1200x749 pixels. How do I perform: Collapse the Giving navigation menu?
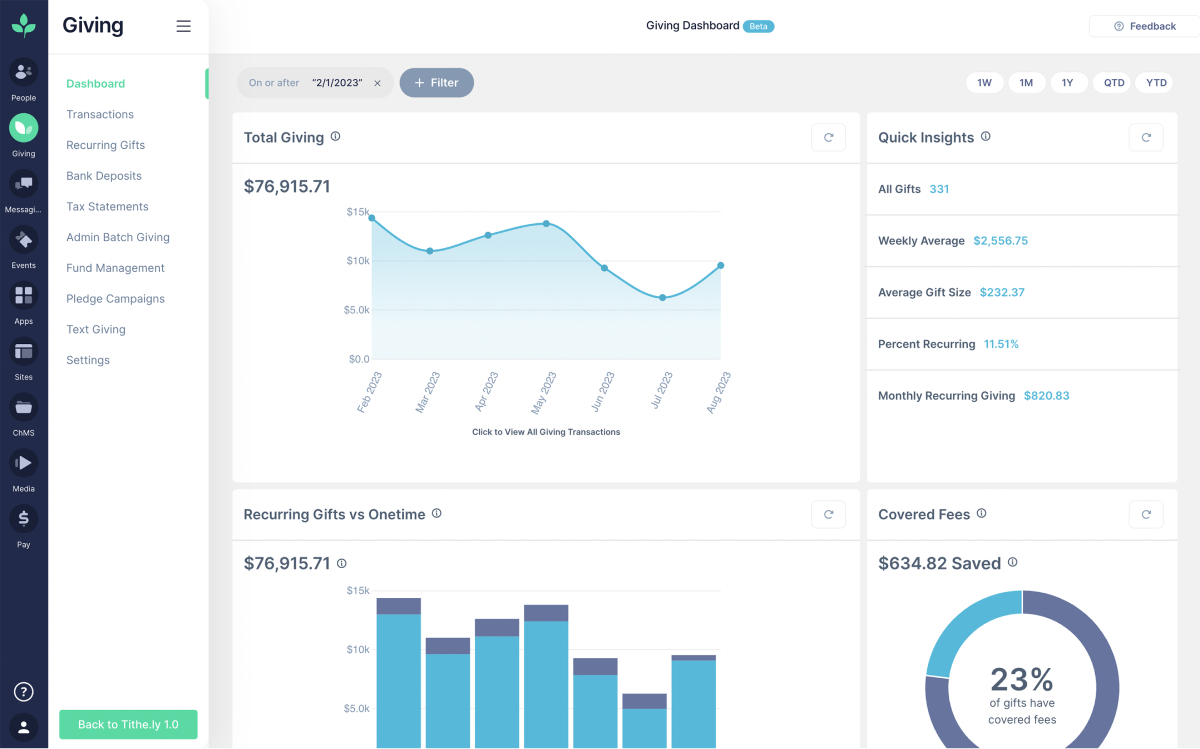tap(183, 26)
